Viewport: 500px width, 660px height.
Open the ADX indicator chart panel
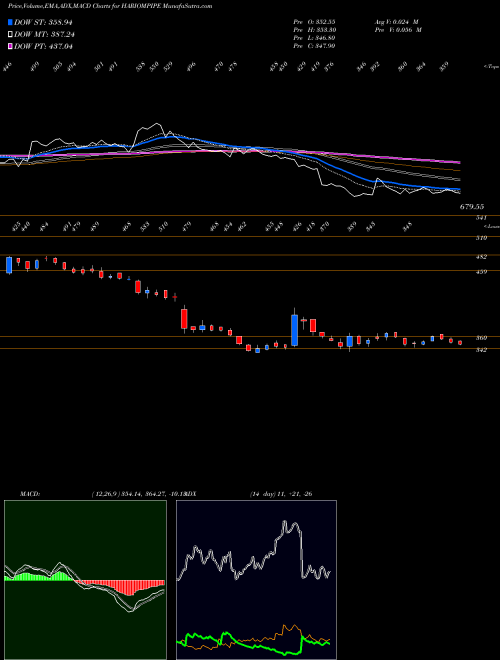256,580
